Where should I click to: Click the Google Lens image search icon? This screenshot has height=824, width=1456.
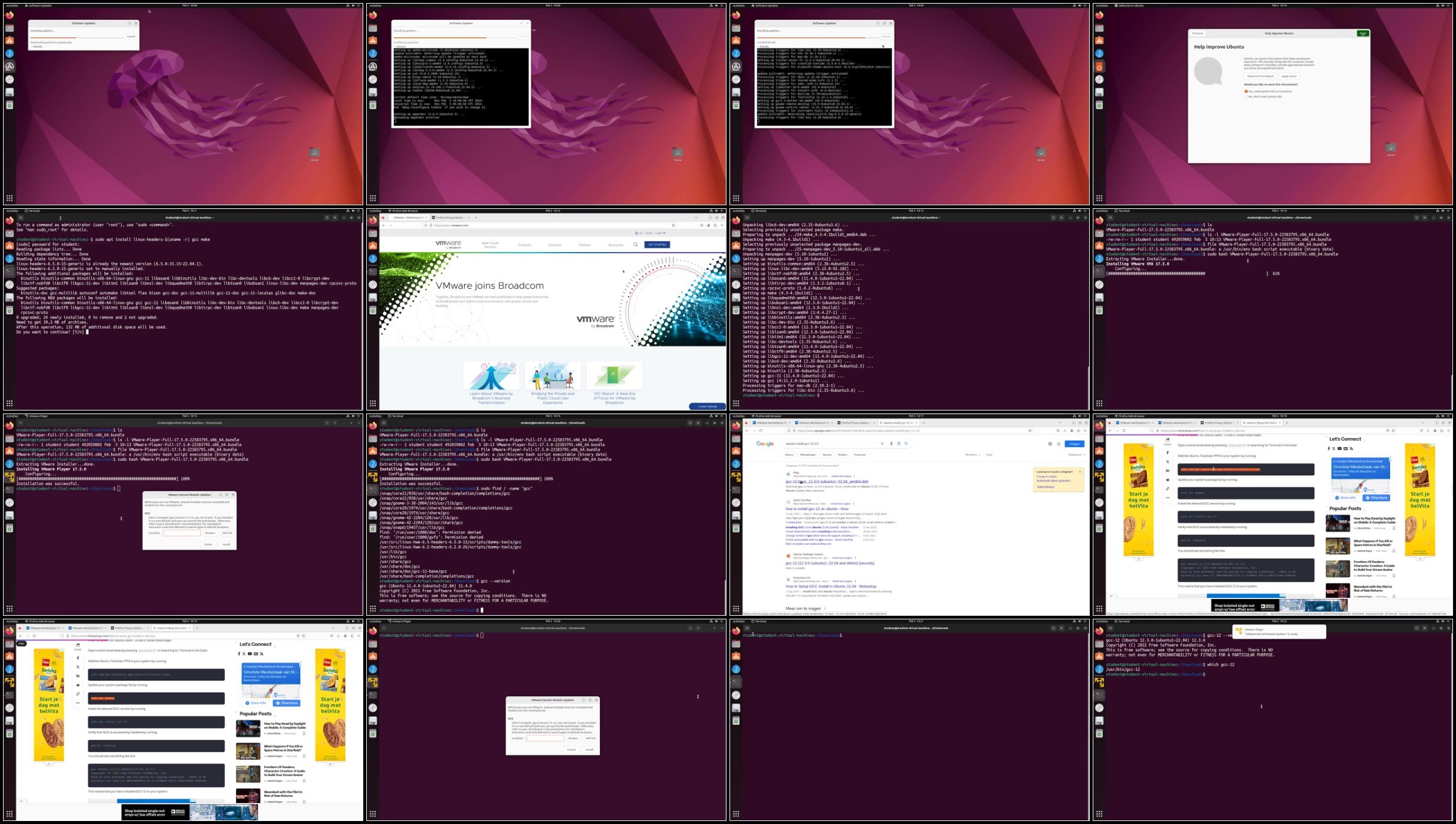coord(898,444)
